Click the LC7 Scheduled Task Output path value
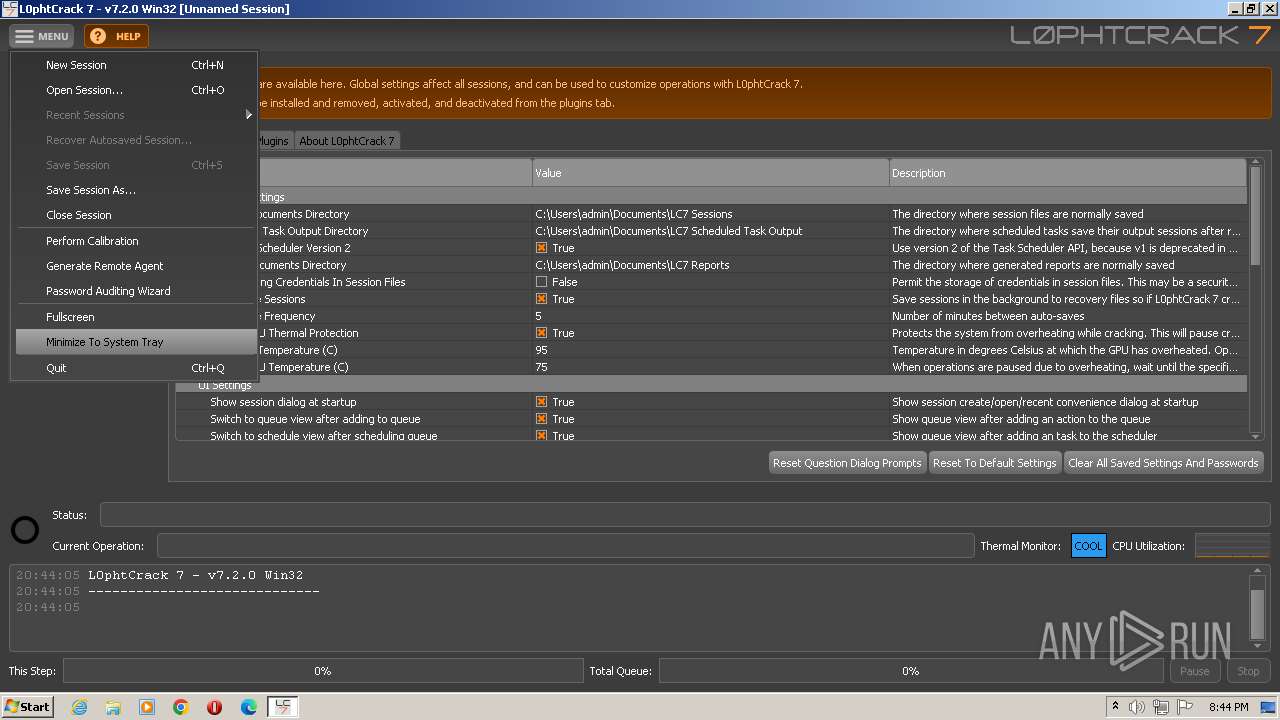The image size is (1280, 720). [669, 231]
